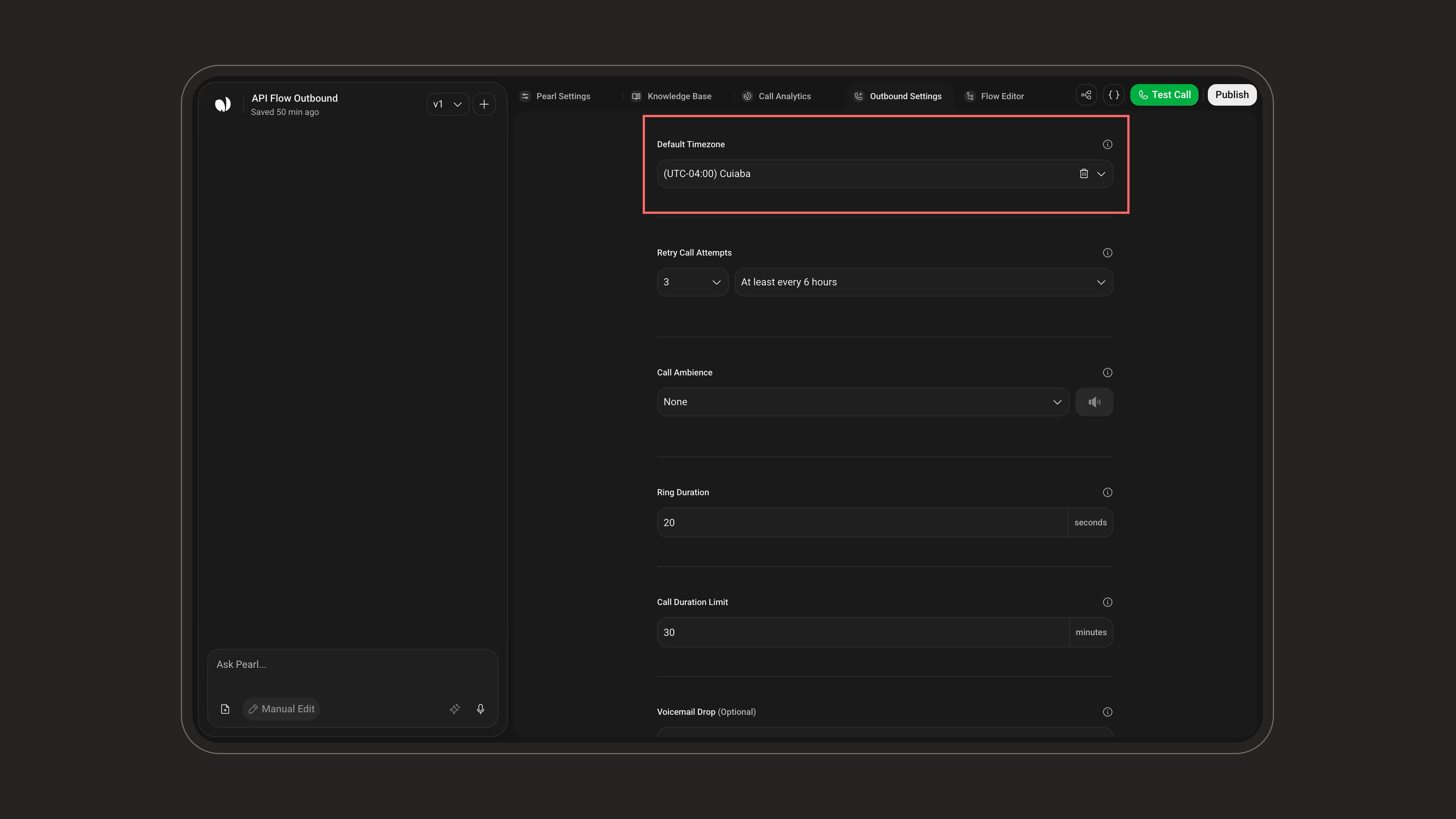Start voice input with microphone icon
Image resolution: width=1456 pixels, height=819 pixels.
[480, 709]
